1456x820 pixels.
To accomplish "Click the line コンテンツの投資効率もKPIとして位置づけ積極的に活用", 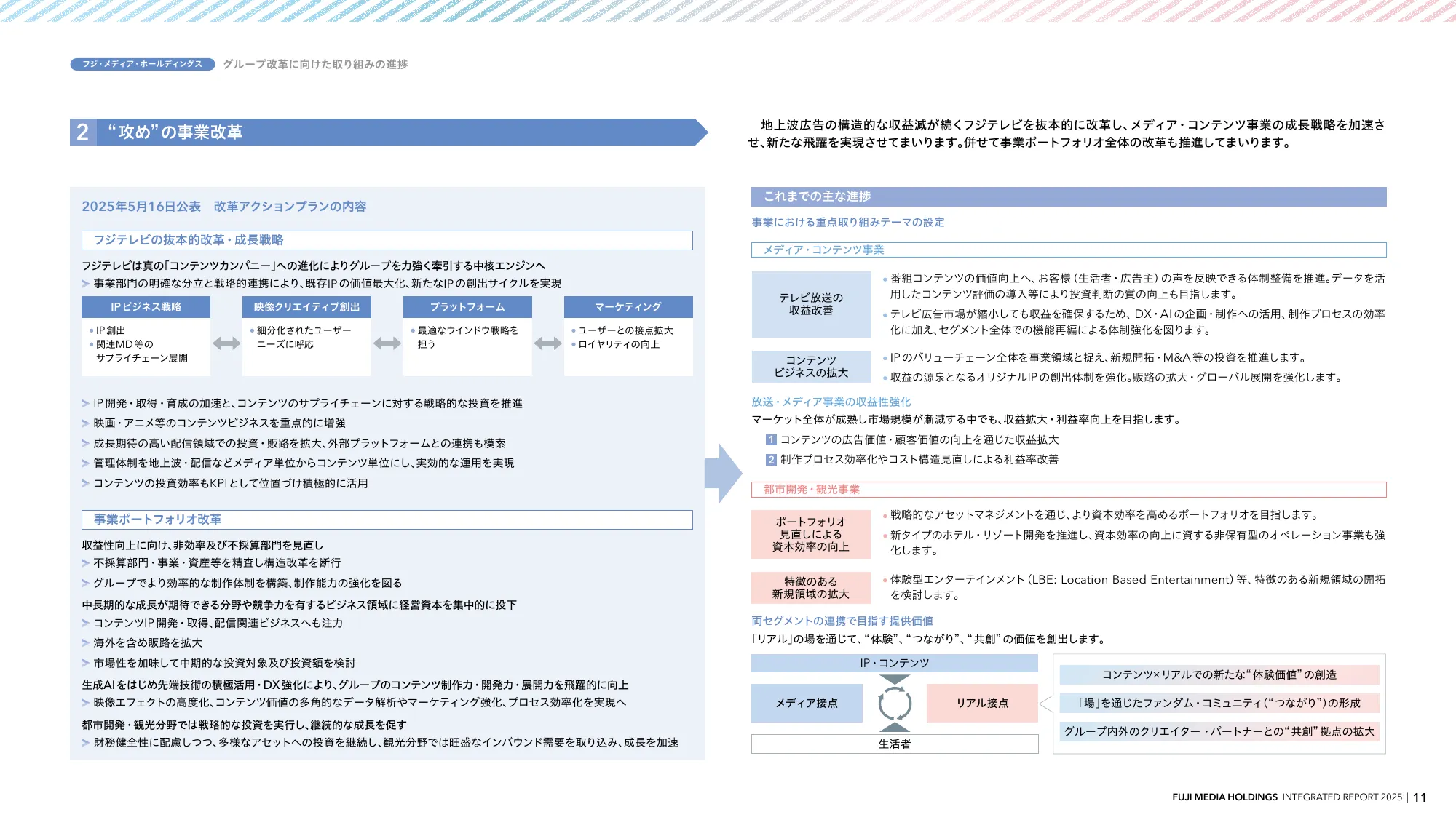I will pos(225,484).
